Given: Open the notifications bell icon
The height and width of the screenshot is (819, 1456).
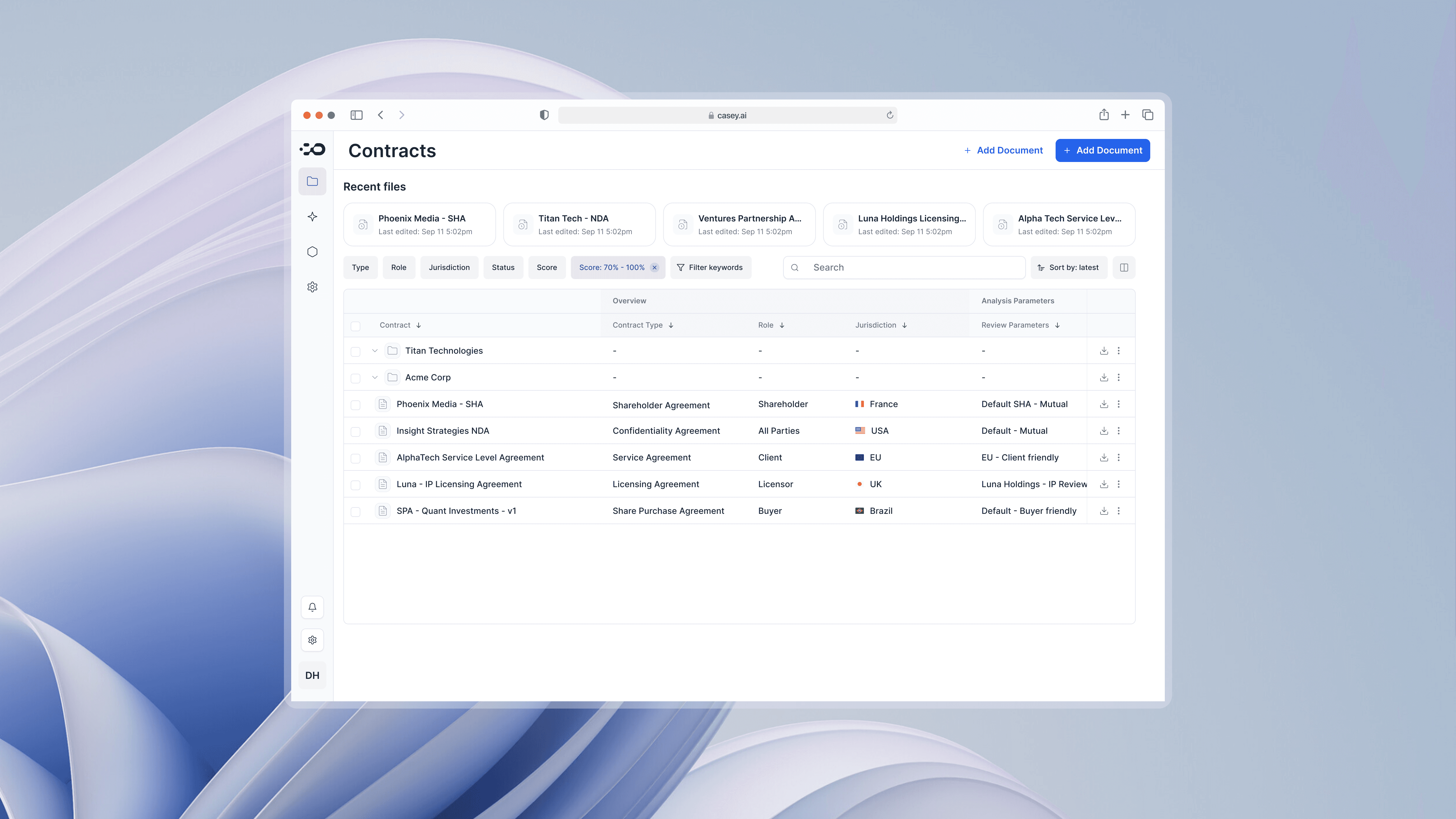Looking at the screenshot, I should click(312, 607).
